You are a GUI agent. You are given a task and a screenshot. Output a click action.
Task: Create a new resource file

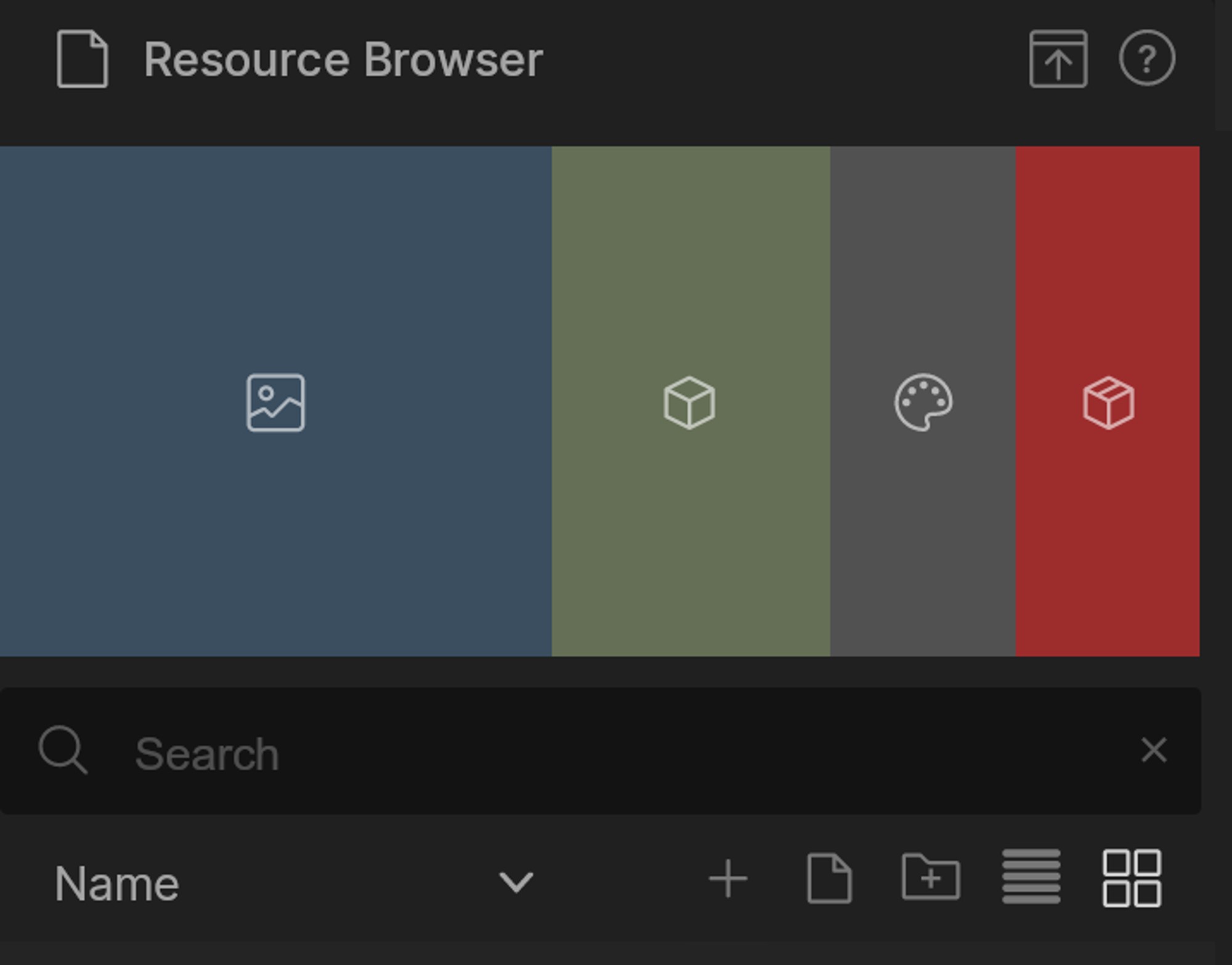tap(829, 879)
